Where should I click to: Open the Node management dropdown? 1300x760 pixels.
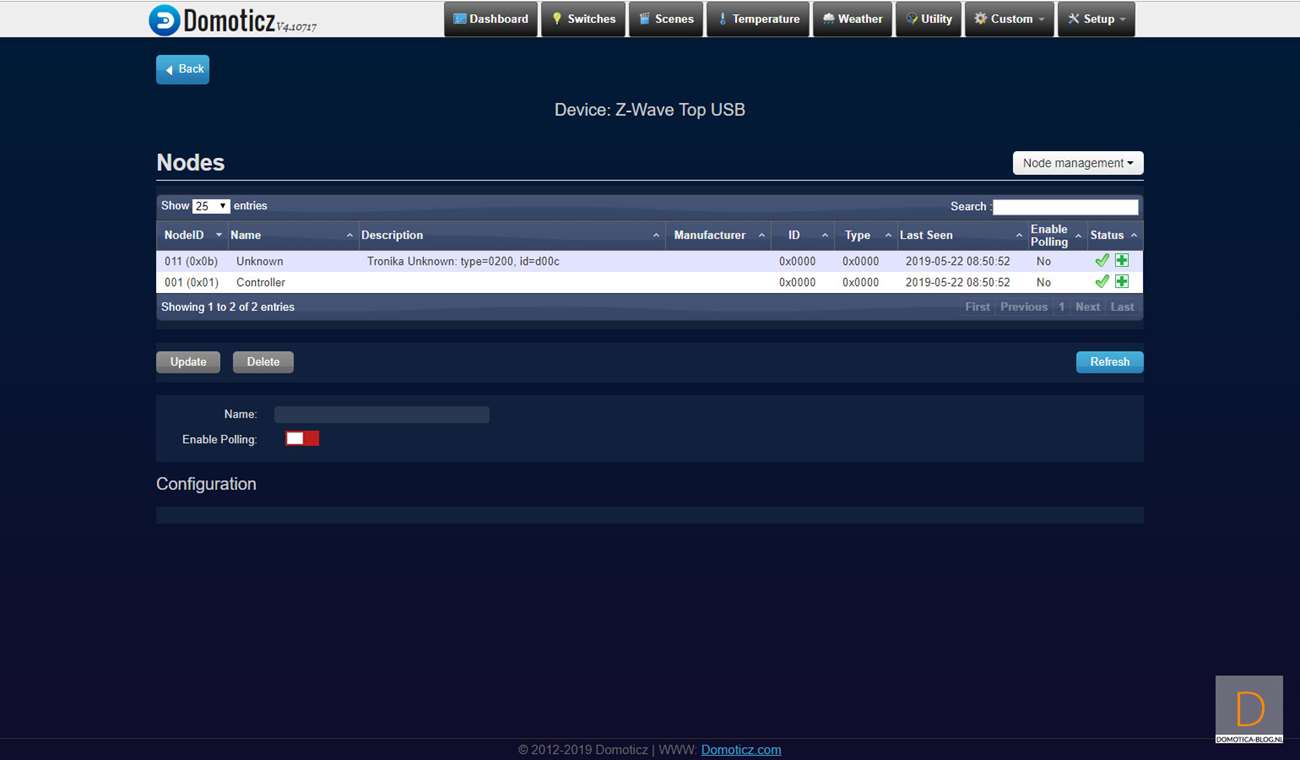pyautogui.click(x=1077, y=163)
